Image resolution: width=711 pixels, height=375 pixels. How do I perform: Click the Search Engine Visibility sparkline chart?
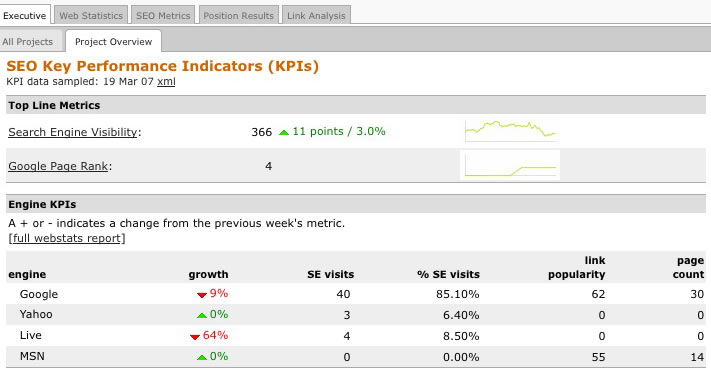[511, 131]
